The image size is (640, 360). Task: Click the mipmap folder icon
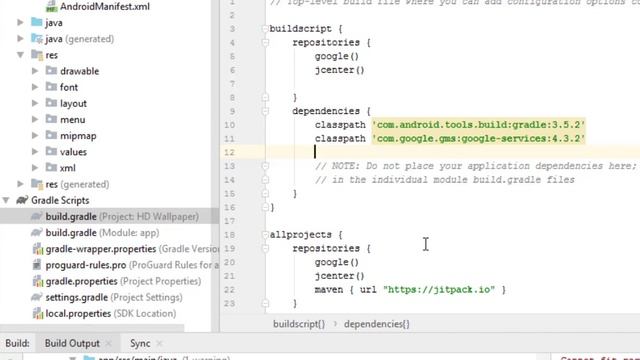point(51,135)
